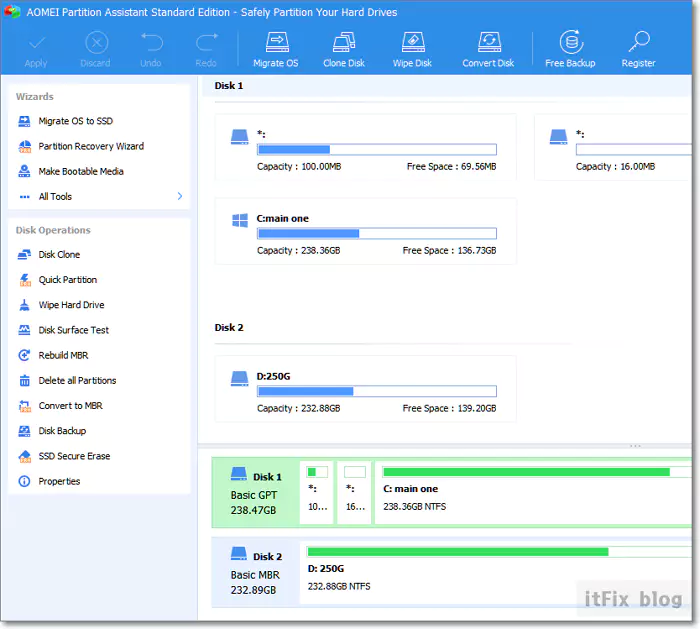Open Properties in Disk Operations
This screenshot has width=700, height=629.
(x=59, y=481)
